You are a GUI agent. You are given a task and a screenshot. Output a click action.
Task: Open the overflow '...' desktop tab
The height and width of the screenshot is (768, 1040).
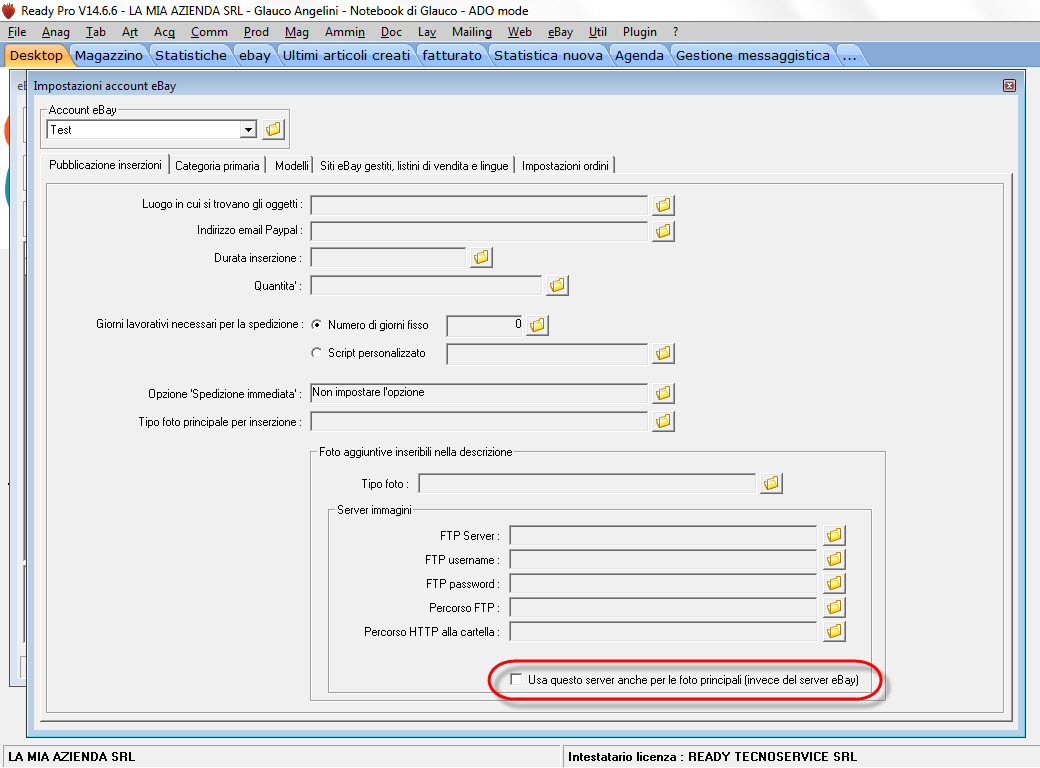click(850, 56)
